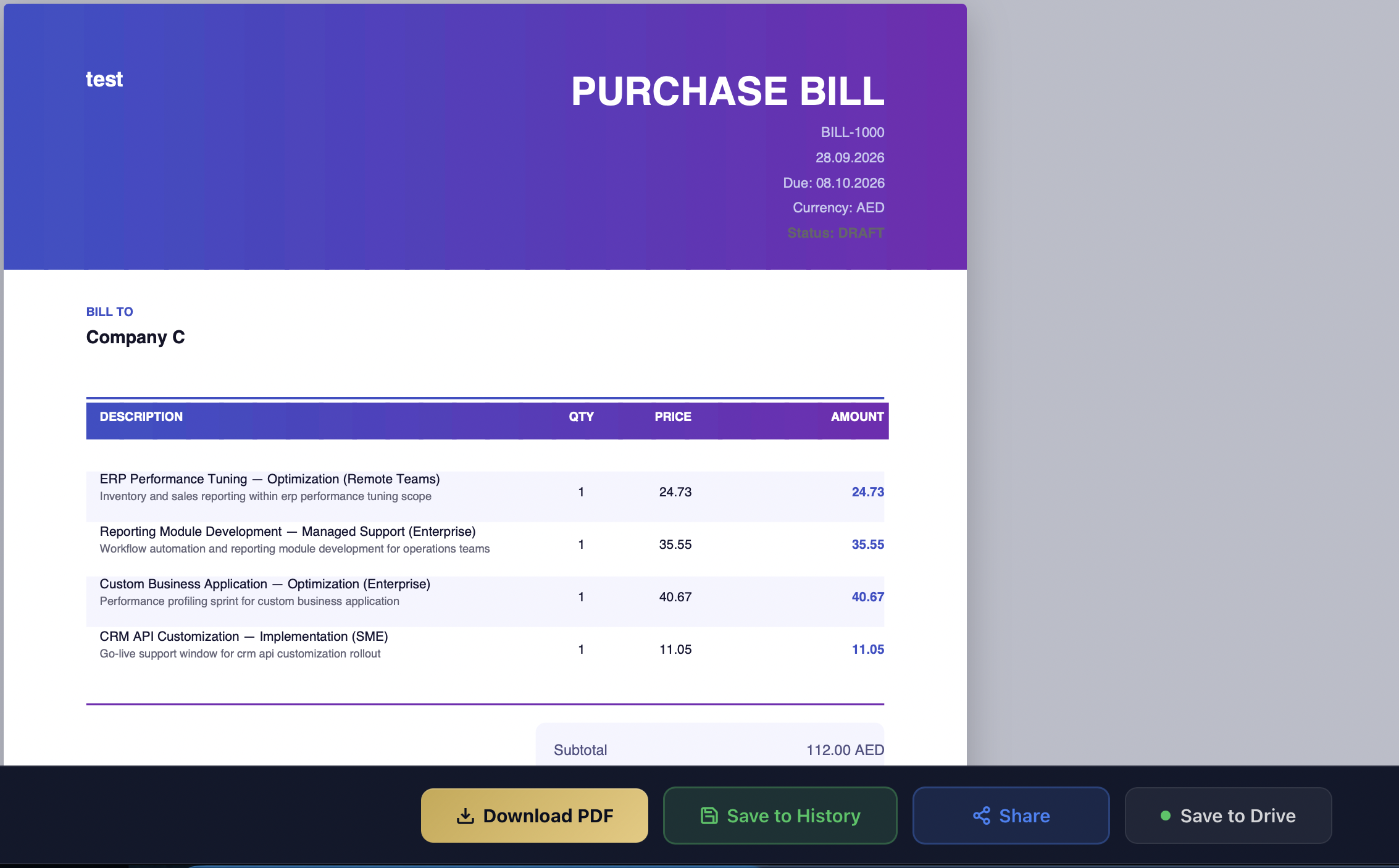
Task: Click the Subtotal label
Action: tap(580, 750)
